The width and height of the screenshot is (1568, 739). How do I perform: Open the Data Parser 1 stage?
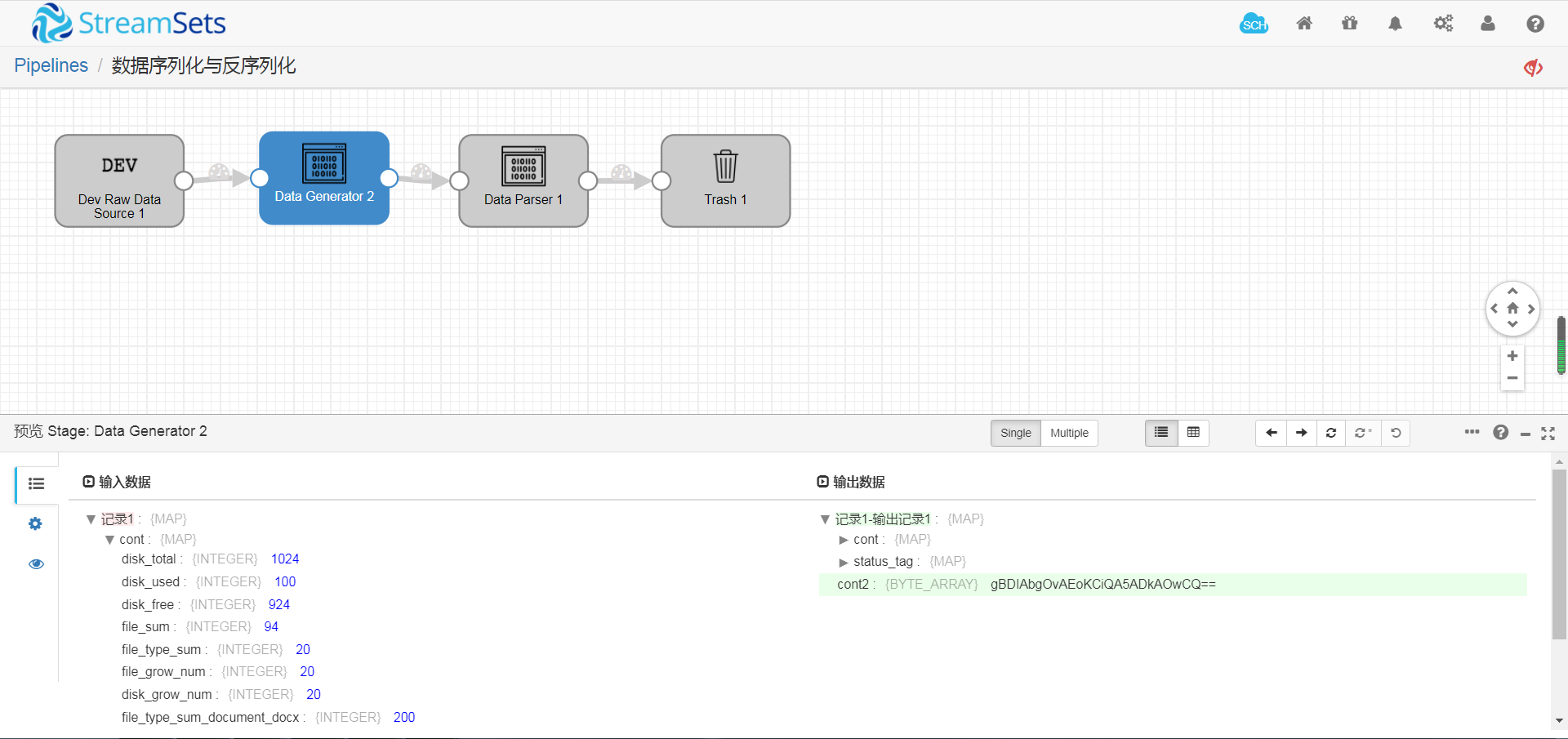[x=523, y=180]
